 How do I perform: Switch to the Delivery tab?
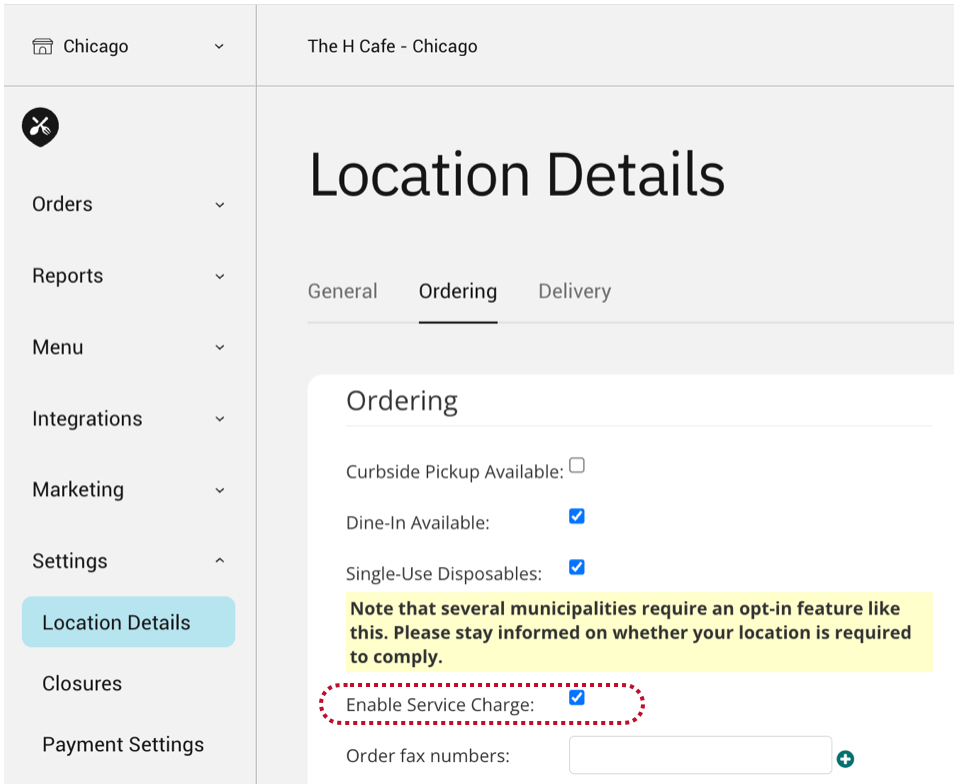(x=574, y=292)
